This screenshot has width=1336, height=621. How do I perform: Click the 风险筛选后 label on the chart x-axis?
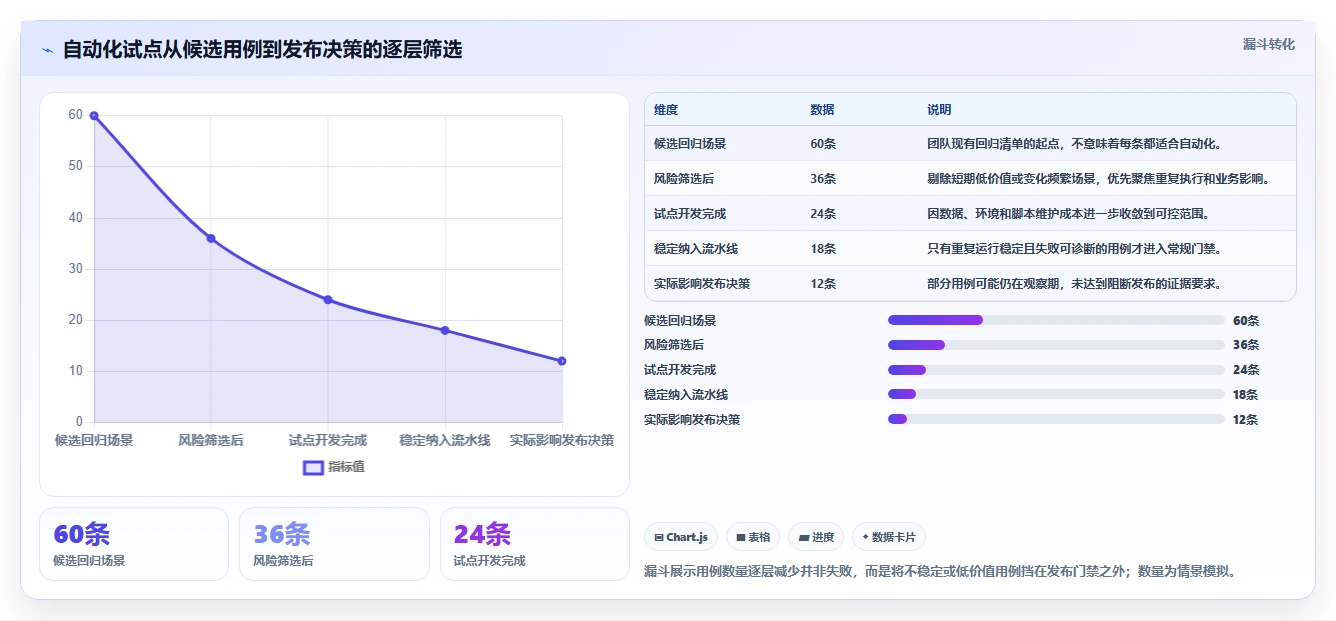[x=211, y=440]
